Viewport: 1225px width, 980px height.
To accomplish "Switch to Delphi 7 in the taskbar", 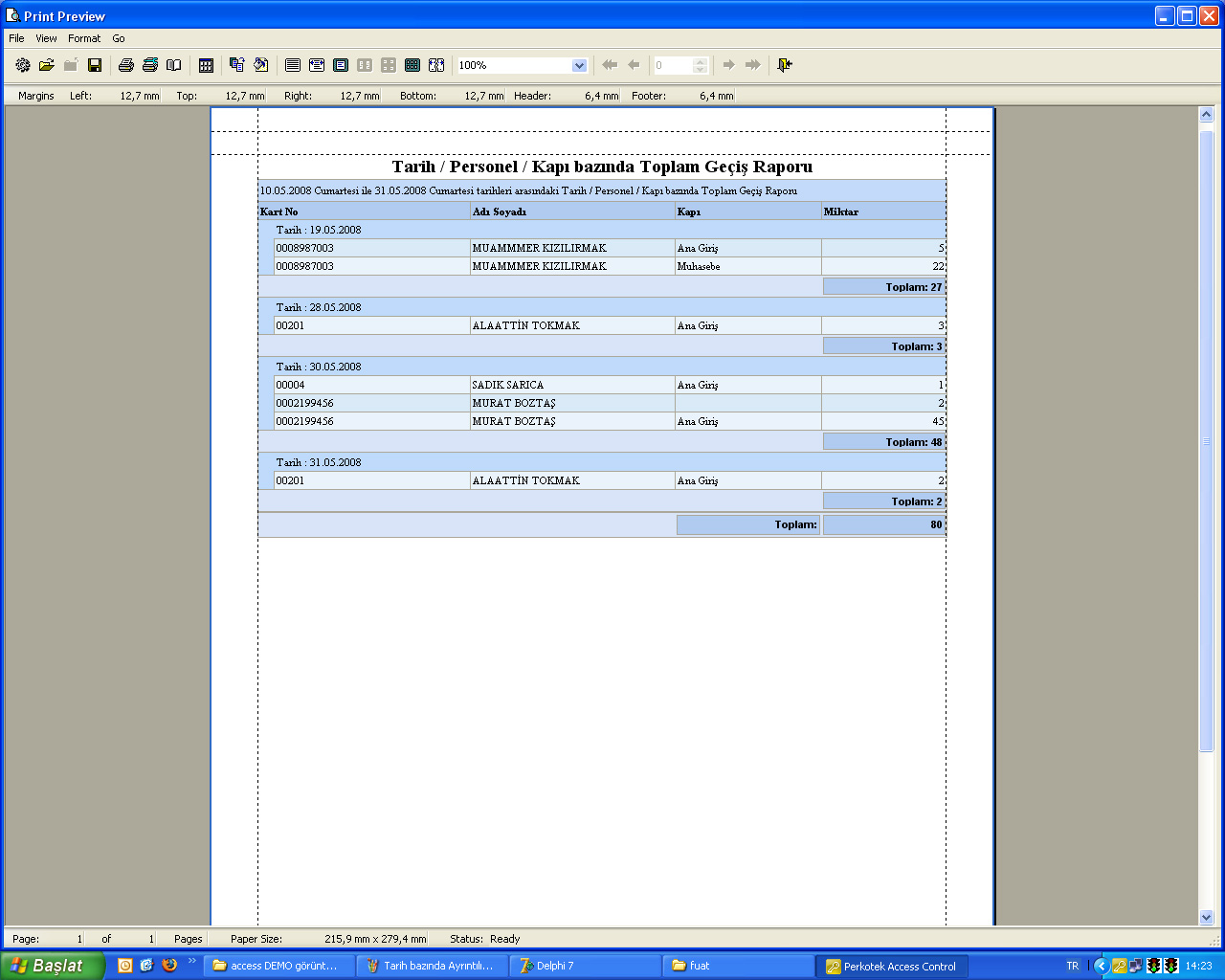I will [x=584, y=966].
